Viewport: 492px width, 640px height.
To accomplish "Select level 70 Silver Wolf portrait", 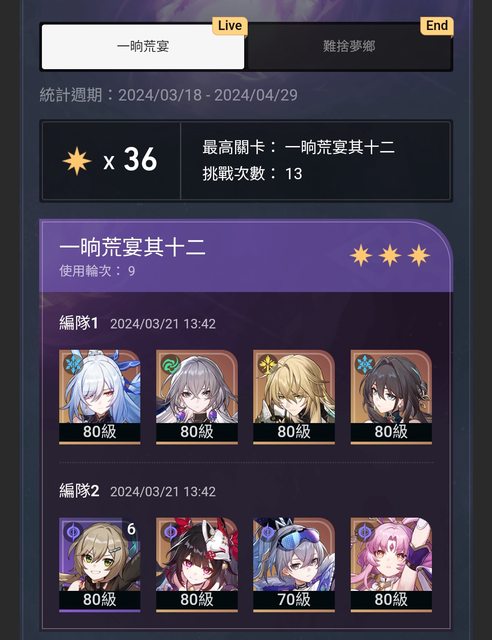I will coord(294,565).
